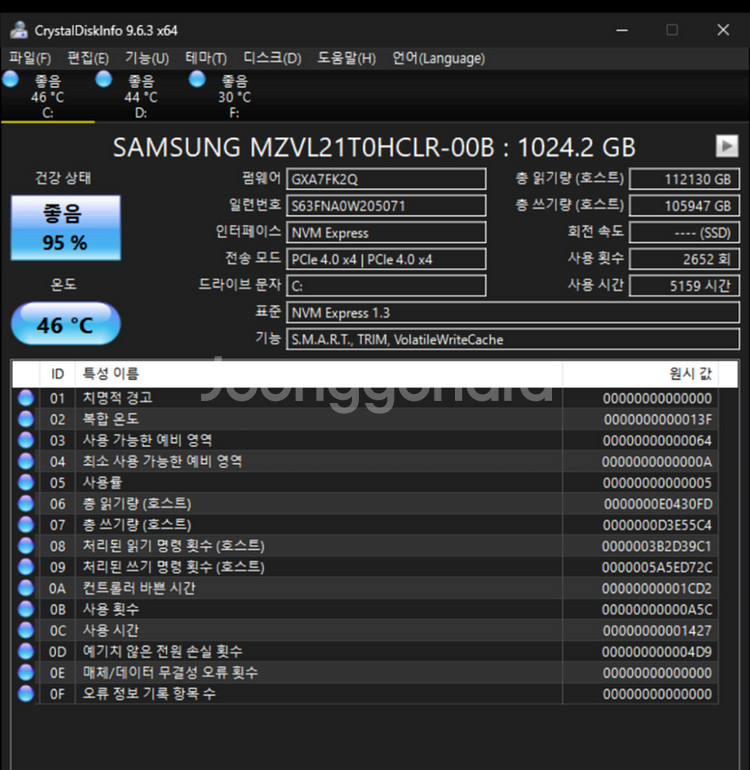Switch to the F: drive tab at 30 °C
Image resolution: width=750 pixels, height=770 pixels.
234,96
